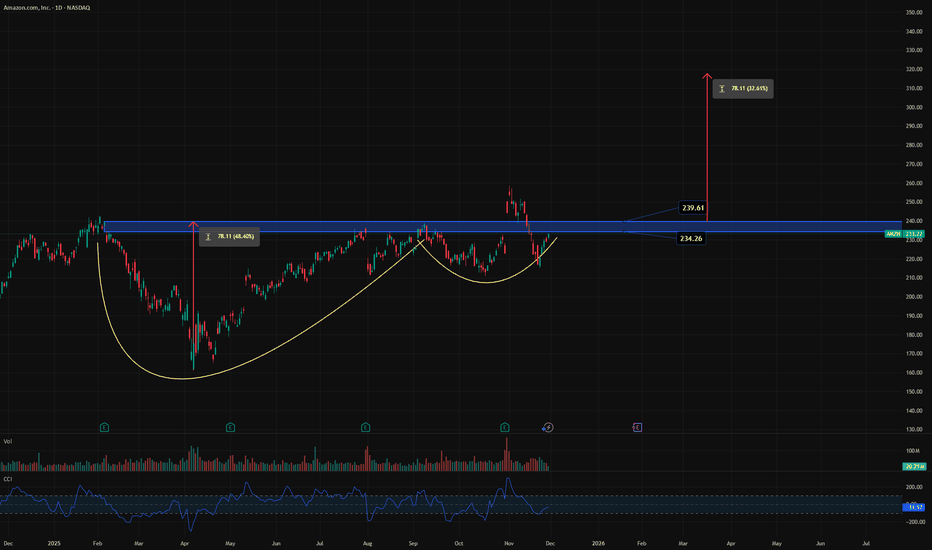
Task: Click the tall red price target arrow tip
Action: [x=707, y=75]
